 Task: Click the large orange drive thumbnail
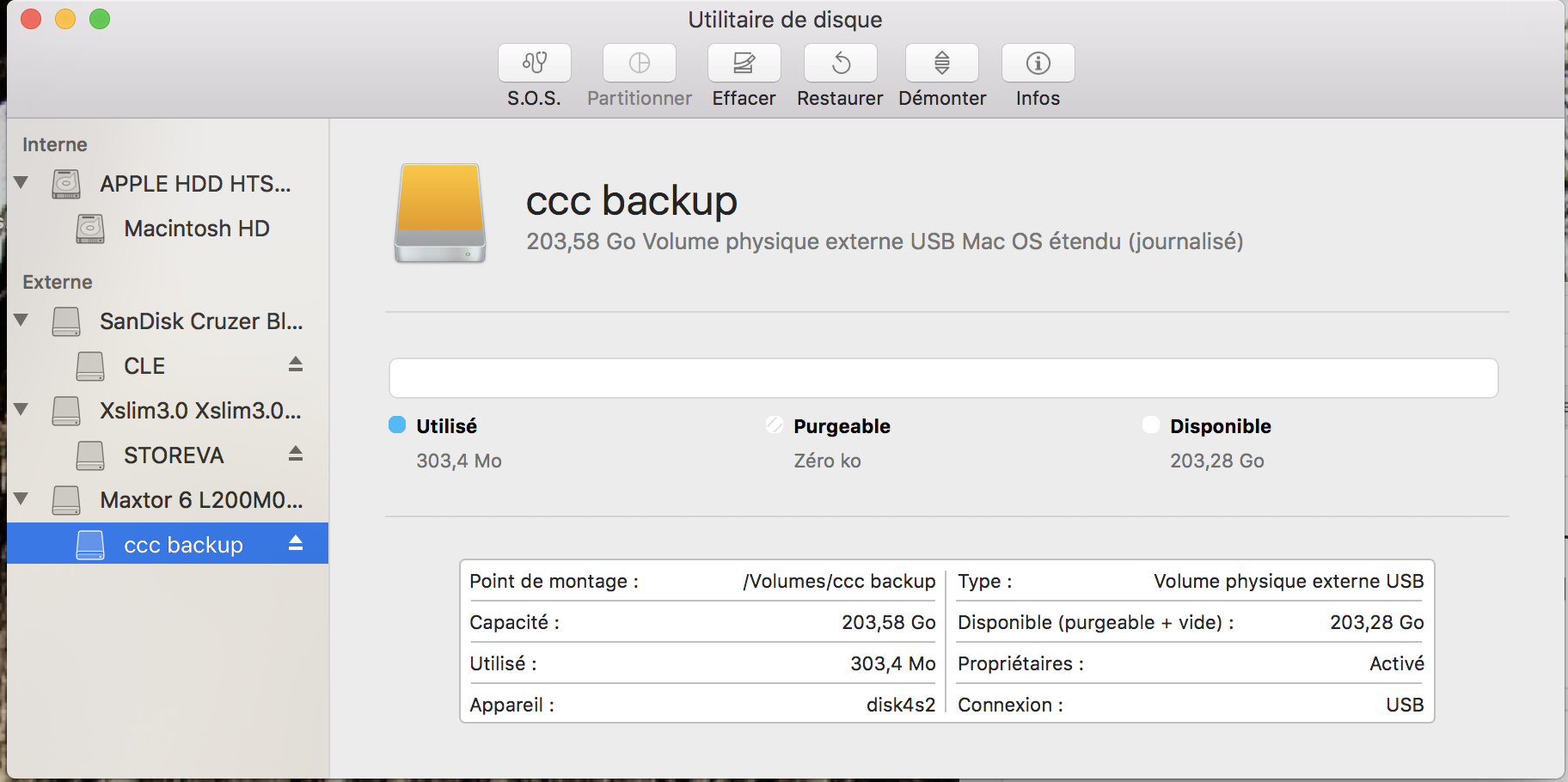tap(440, 213)
